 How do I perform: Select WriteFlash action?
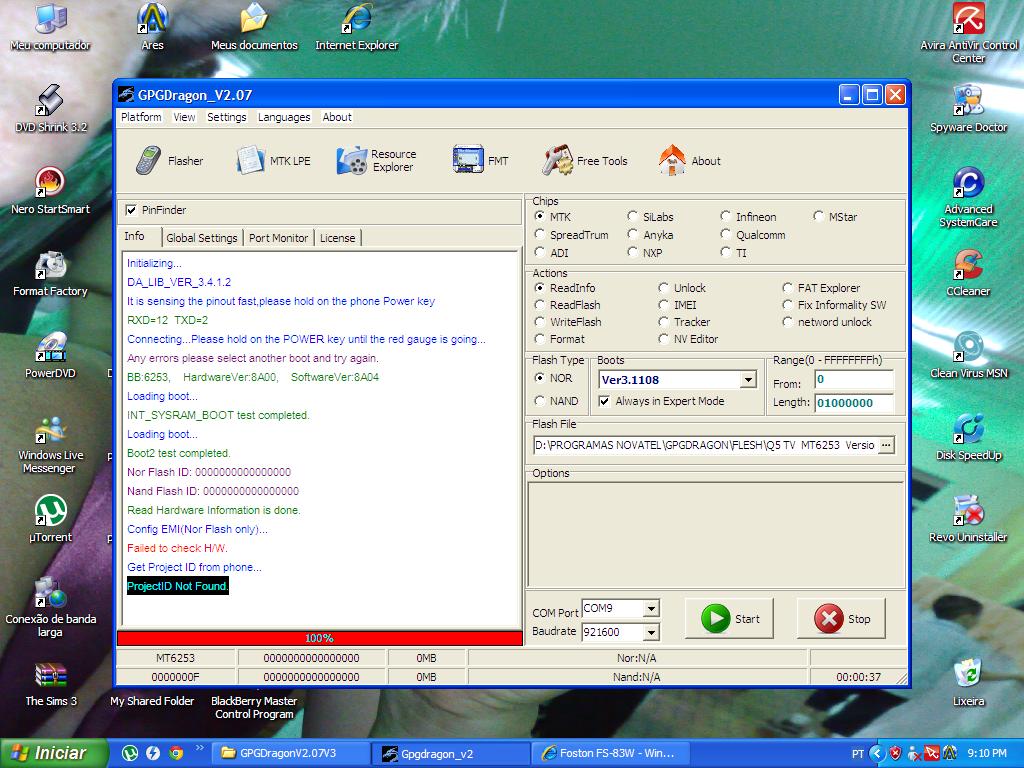pyautogui.click(x=539, y=322)
